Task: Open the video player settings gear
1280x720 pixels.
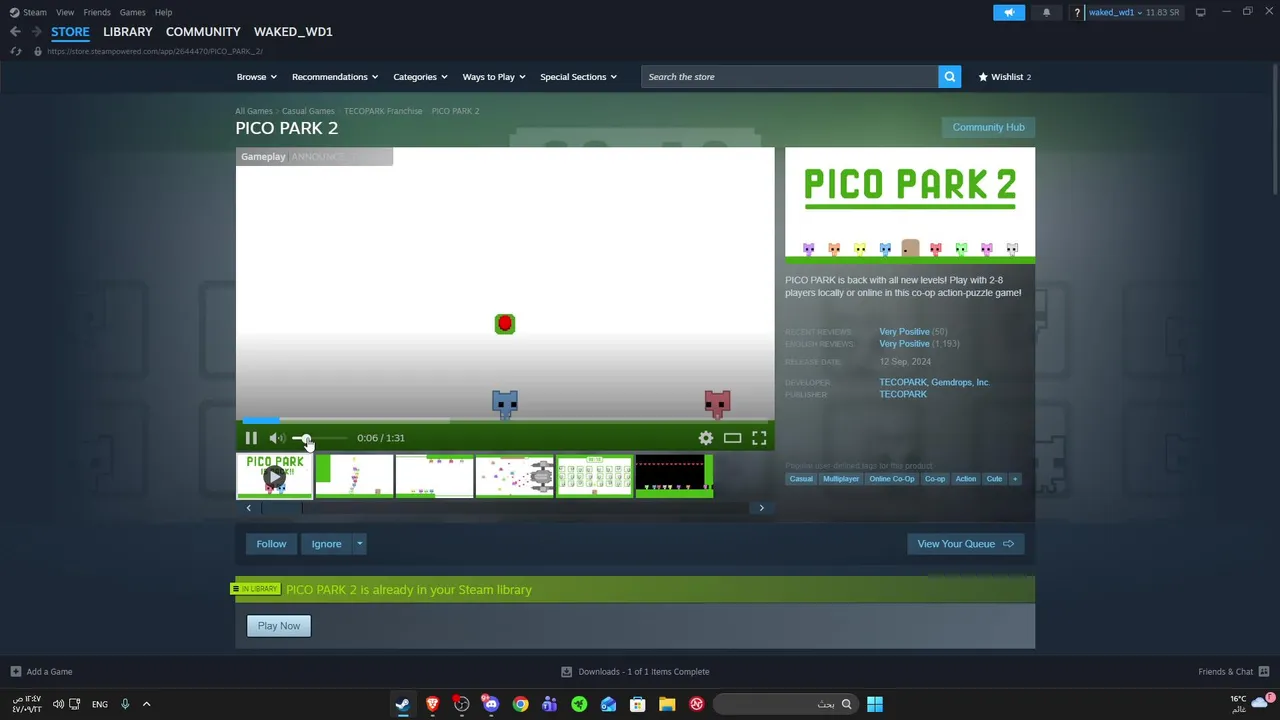Action: 706,438
